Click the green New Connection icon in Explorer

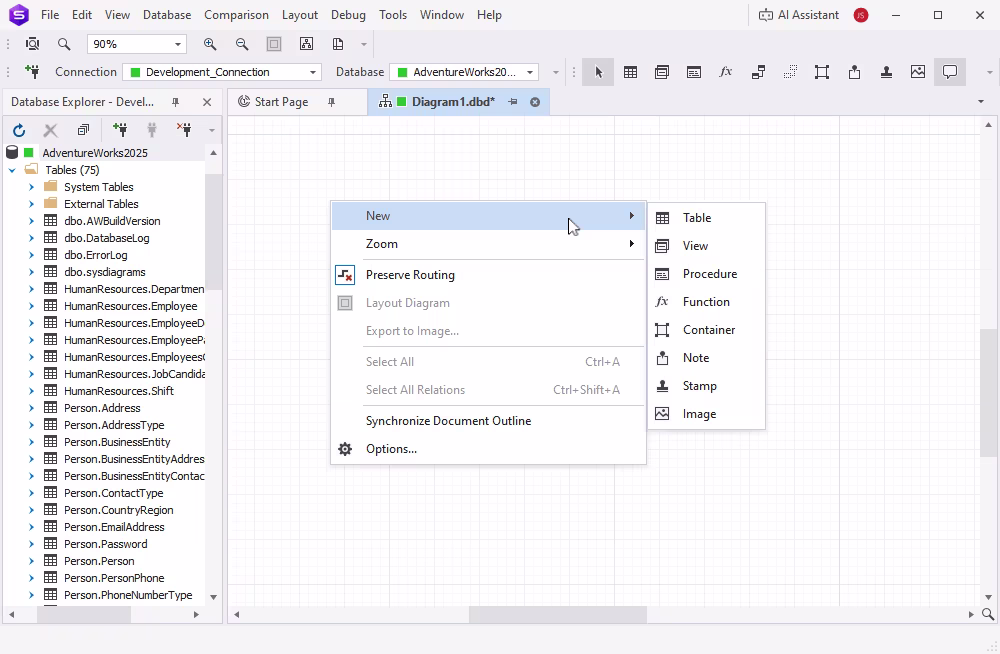120,130
